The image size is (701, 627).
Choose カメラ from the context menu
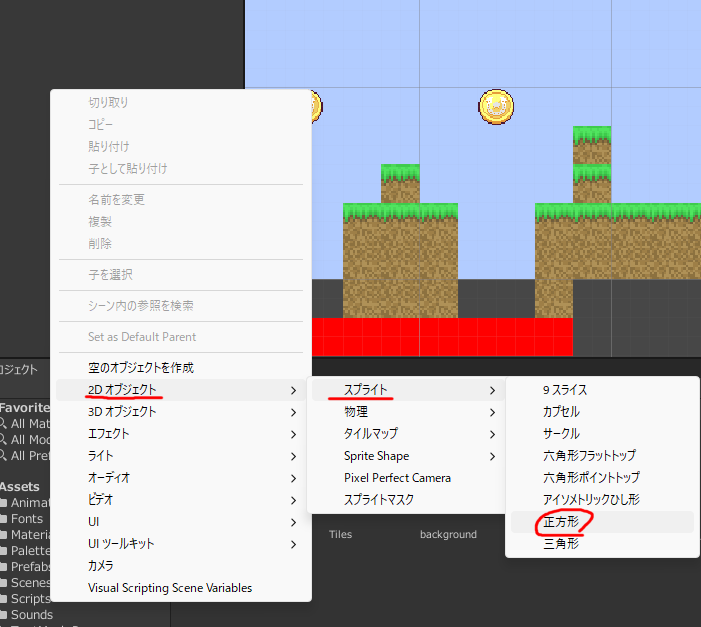(181, 566)
